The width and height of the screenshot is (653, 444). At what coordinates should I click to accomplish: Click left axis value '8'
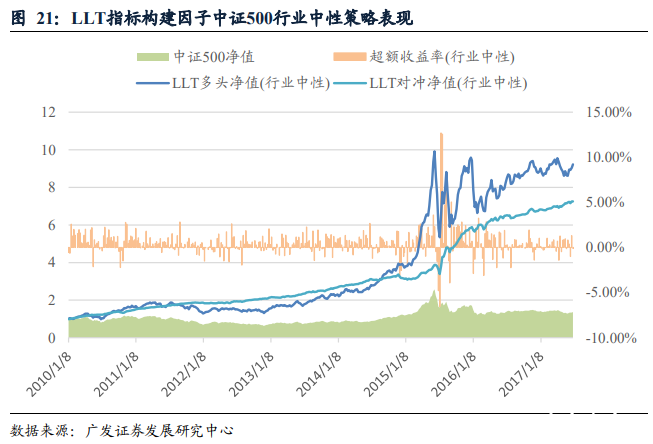point(52,187)
